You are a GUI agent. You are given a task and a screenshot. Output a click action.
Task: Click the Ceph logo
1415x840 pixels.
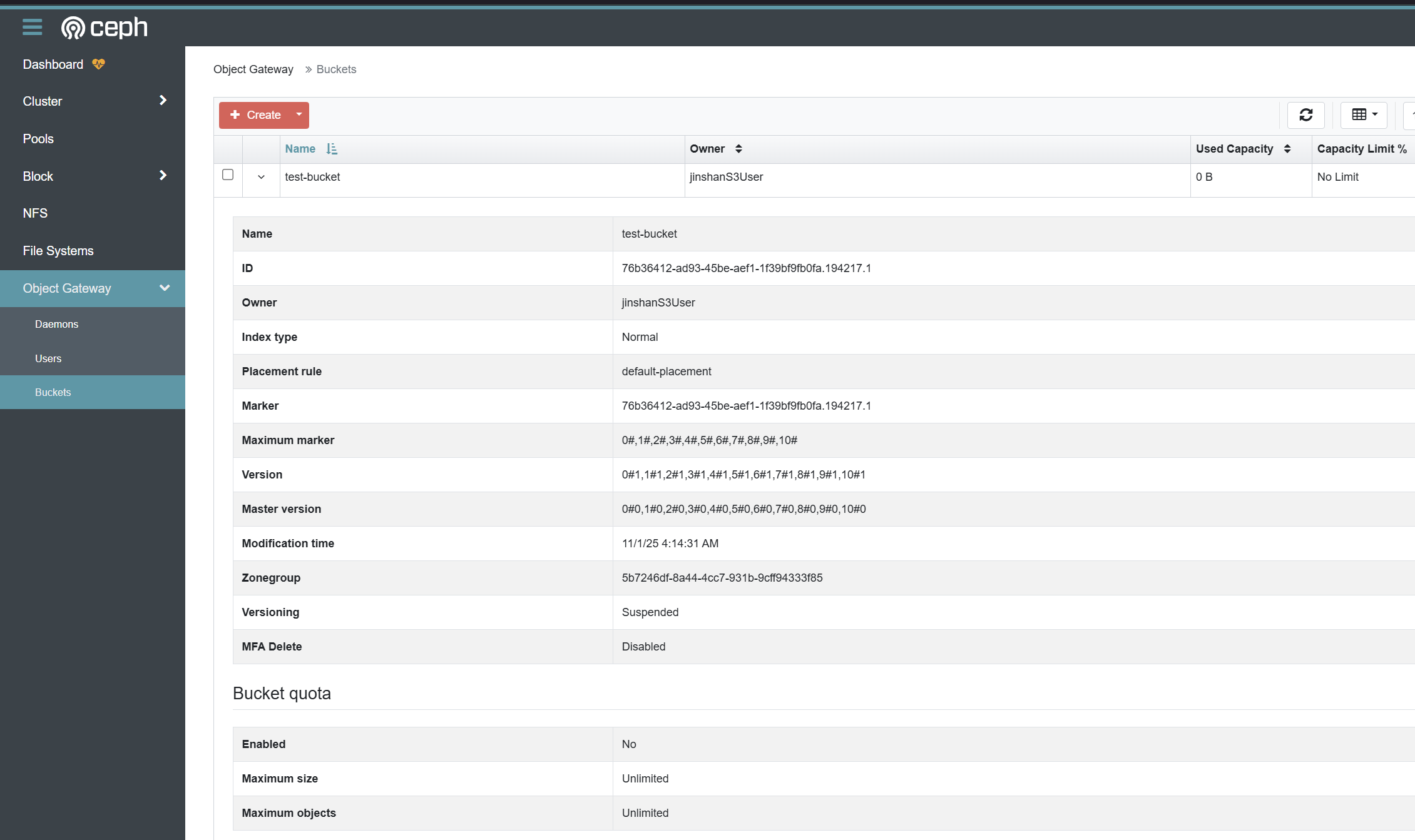pos(105,28)
